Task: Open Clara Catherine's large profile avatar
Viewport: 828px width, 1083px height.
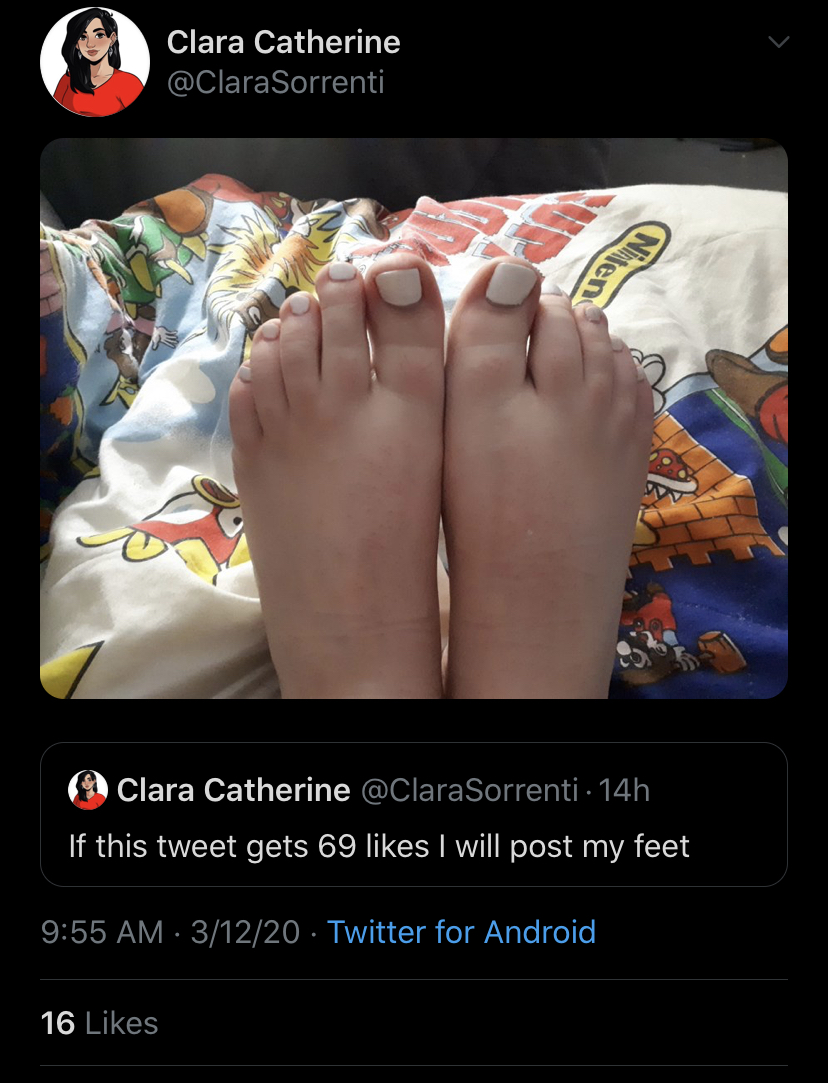Action: click(x=95, y=62)
